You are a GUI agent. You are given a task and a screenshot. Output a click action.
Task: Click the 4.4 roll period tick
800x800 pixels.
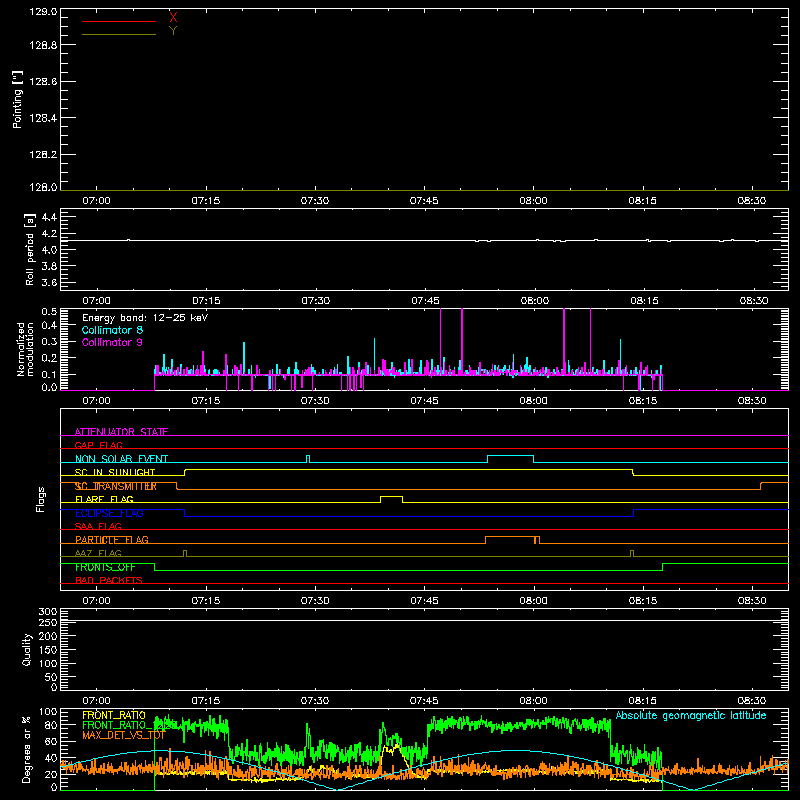pyautogui.click(x=49, y=217)
